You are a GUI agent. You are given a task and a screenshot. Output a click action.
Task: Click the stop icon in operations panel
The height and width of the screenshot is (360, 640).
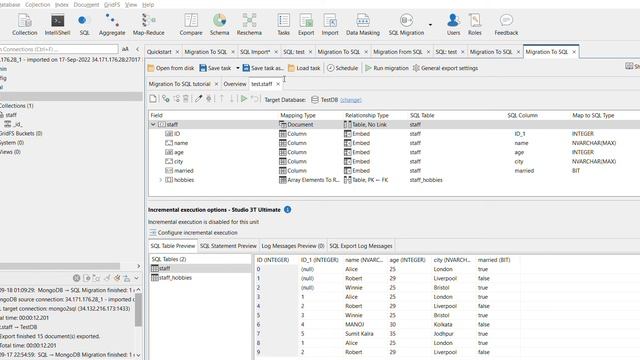[76, 278]
